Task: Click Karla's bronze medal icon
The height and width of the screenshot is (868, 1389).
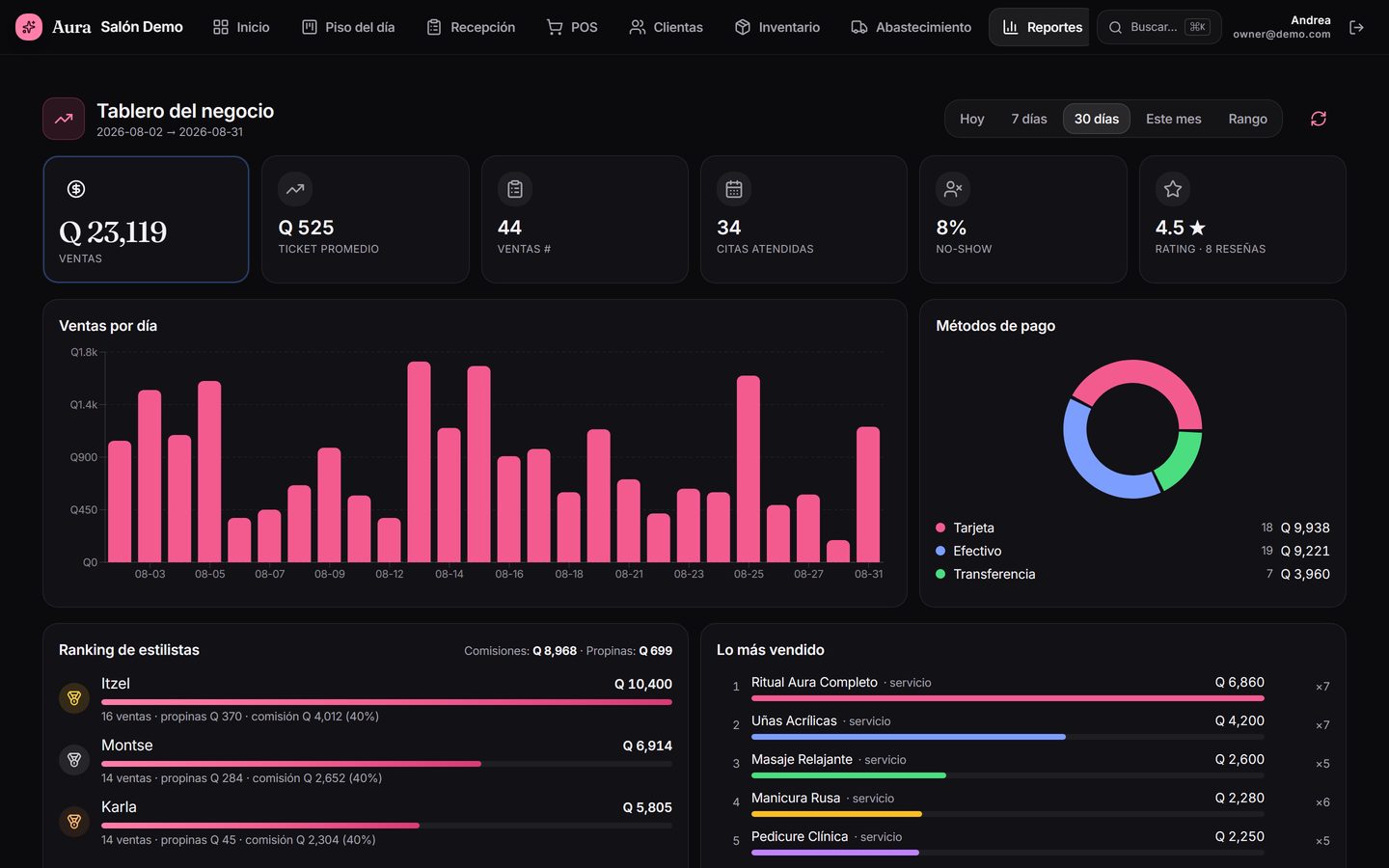Action: click(x=74, y=822)
